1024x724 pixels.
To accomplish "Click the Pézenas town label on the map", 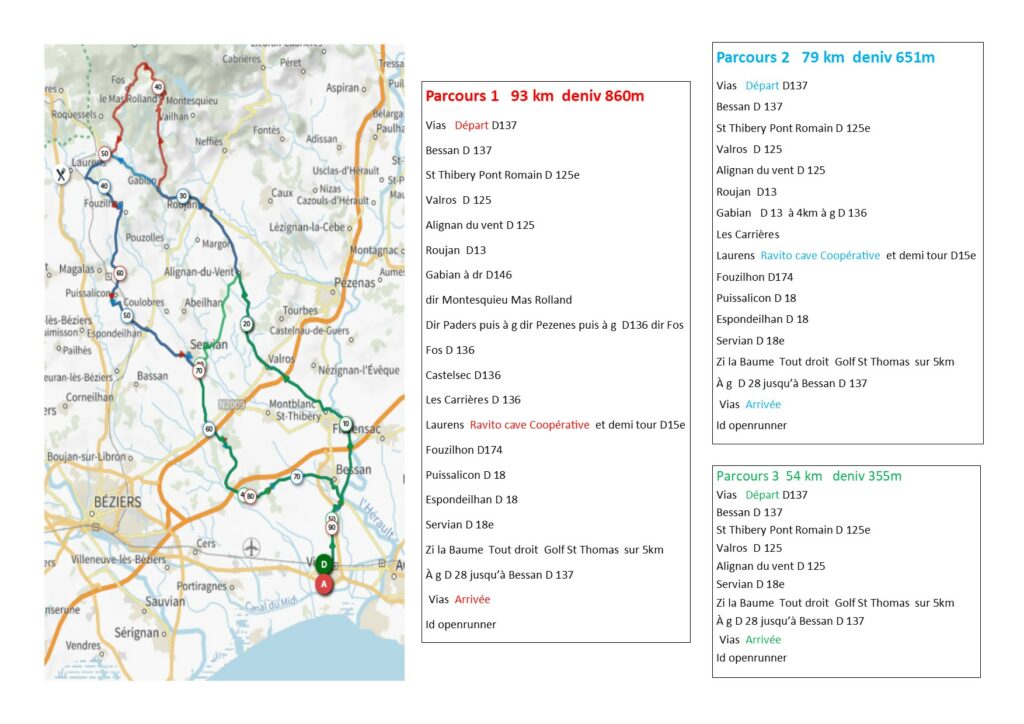I will coord(355,283).
